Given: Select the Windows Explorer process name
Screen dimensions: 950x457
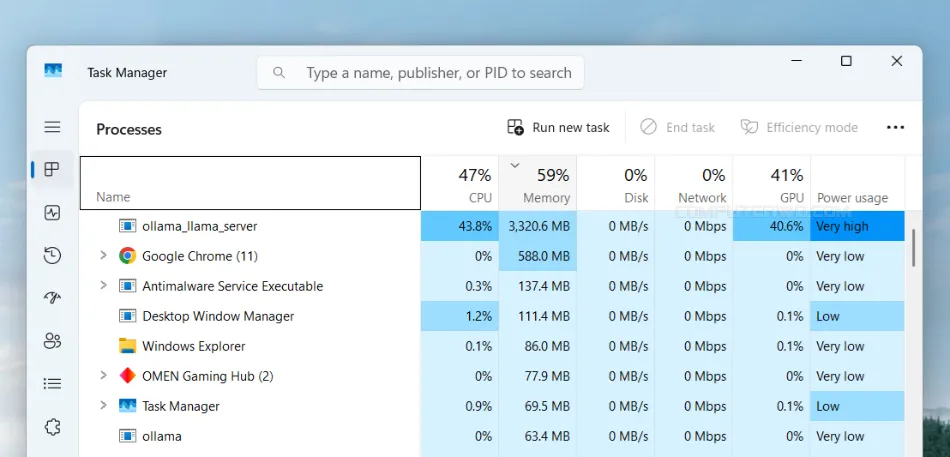Looking at the screenshot, I should [193, 346].
